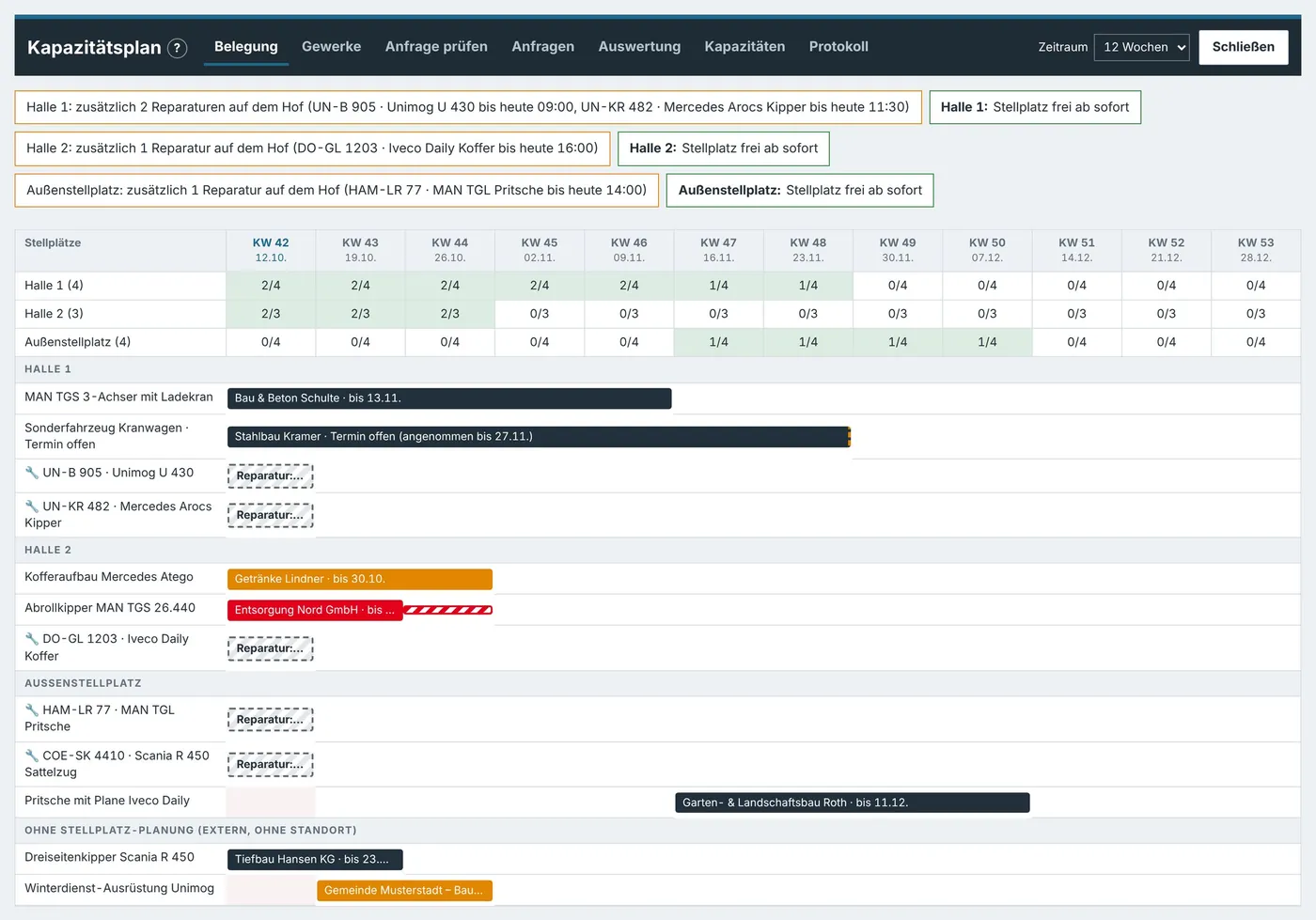Select the Bau & Beton Schulte booking bar
1316x920 pixels.
(x=449, y=398)
